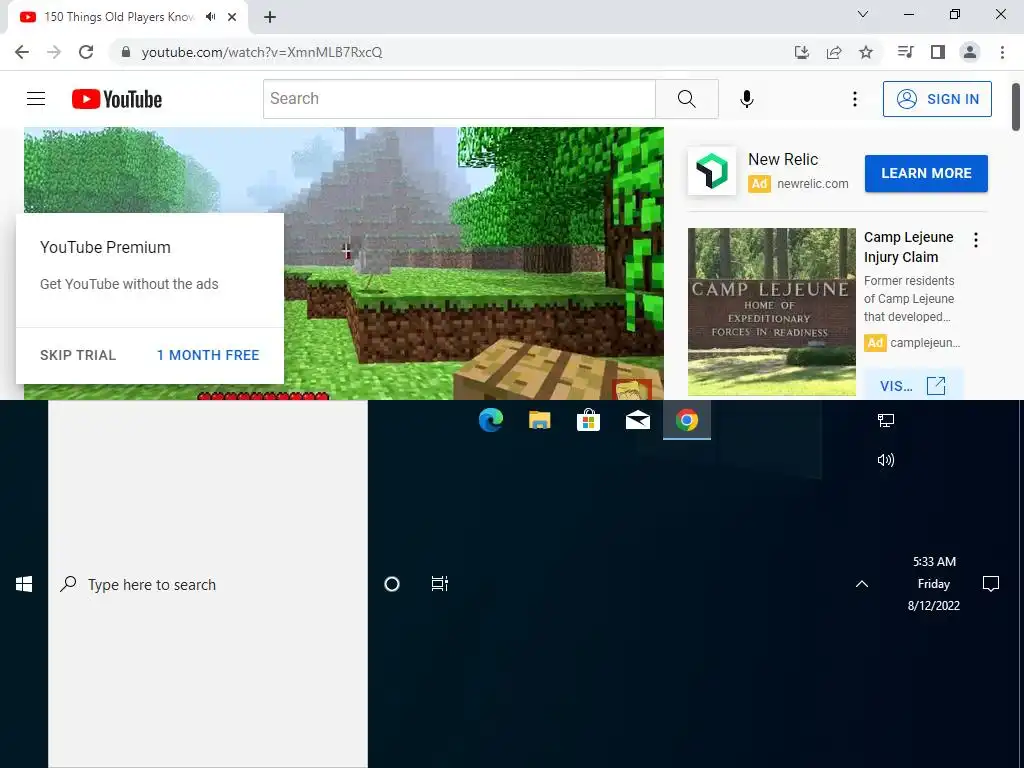The image size is (1024, 768).
Task: Click the SIGN IN button
Action: point(937,99)
